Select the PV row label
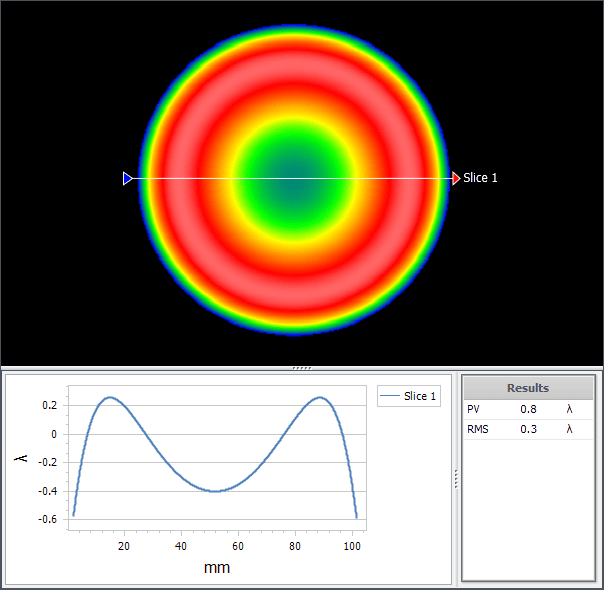 [474, 409]
